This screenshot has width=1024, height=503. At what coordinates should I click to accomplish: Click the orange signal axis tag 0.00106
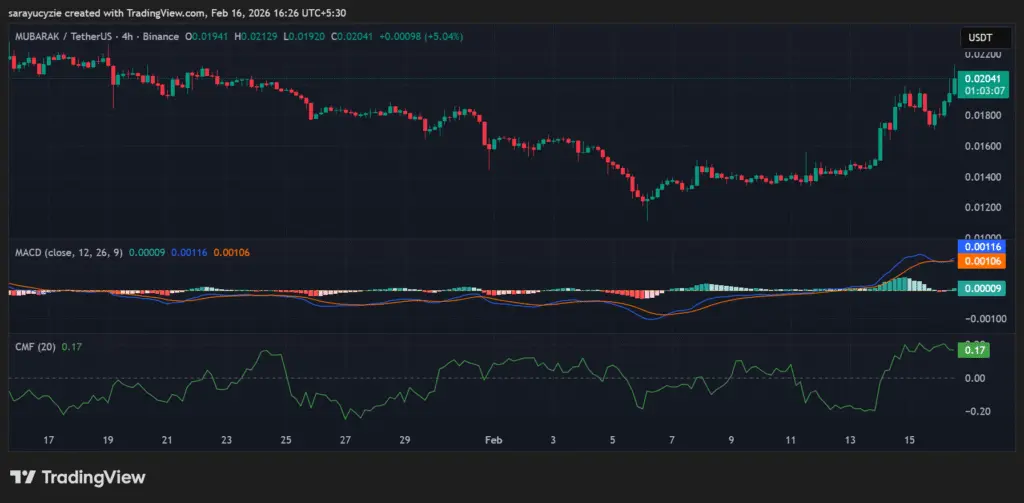pyautogui.click(x=980, y=260)
